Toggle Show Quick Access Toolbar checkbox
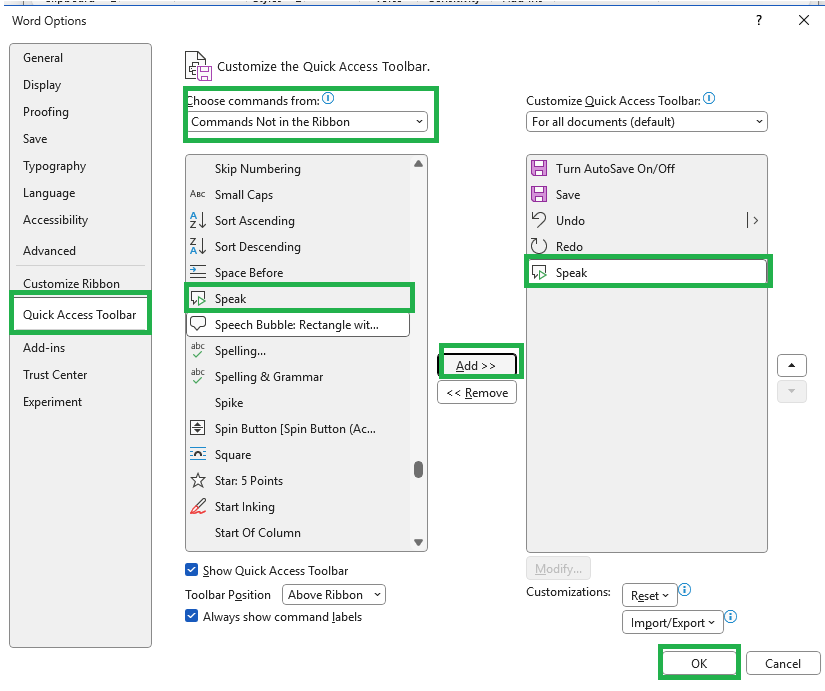This screenshot has width=825, height=691. 192,570
